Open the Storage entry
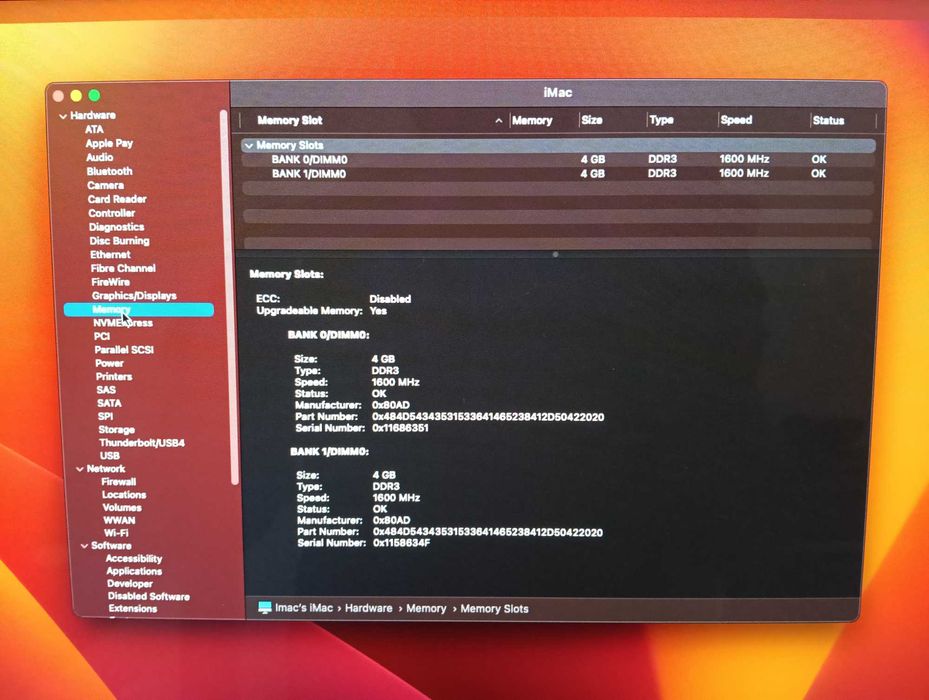929x700 pixels. (116, 430)
